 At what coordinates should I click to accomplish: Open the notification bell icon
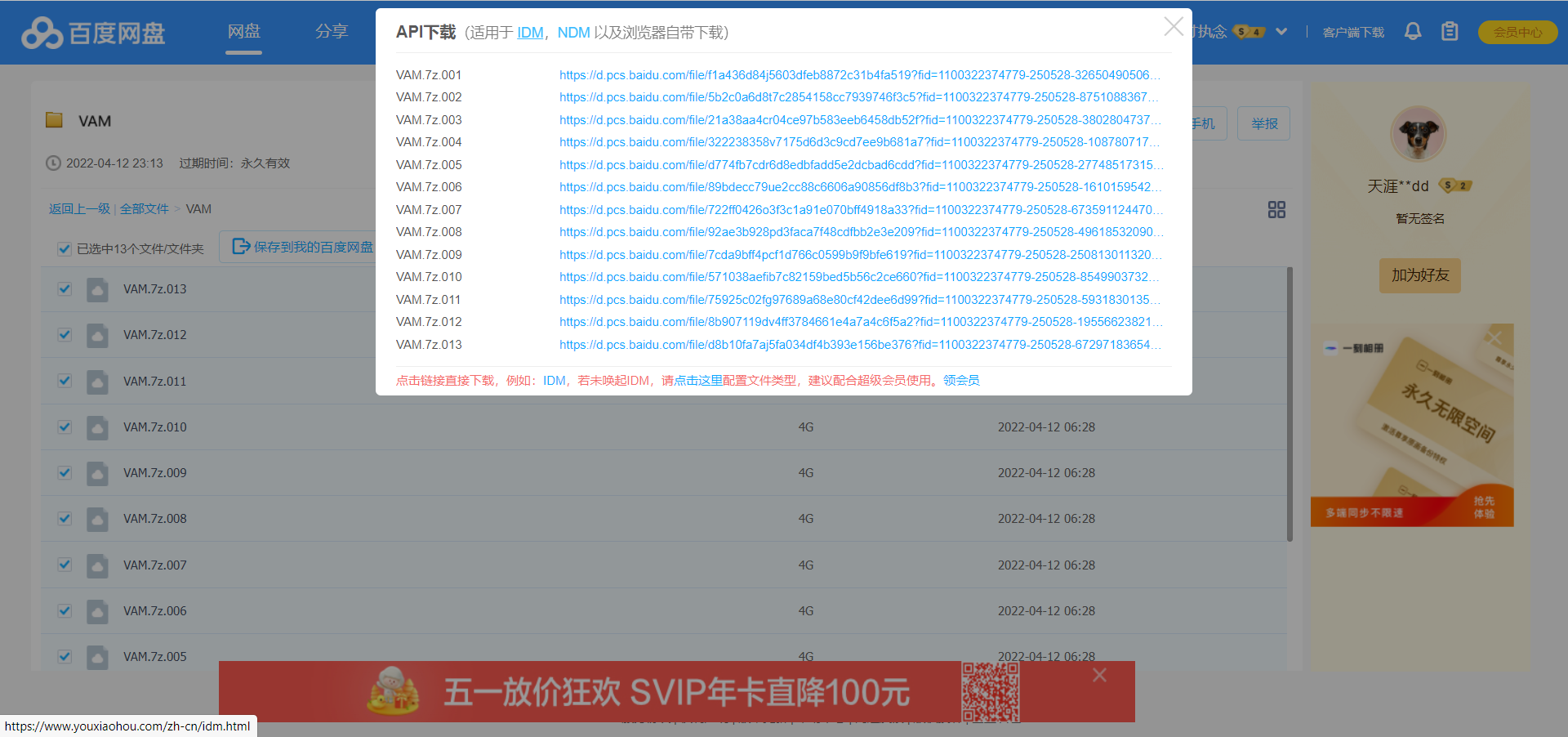[x=1413, y=32]
